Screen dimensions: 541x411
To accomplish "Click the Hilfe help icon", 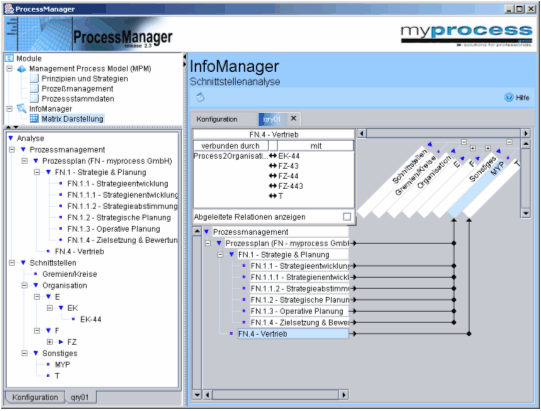I will tap(509, 98).
